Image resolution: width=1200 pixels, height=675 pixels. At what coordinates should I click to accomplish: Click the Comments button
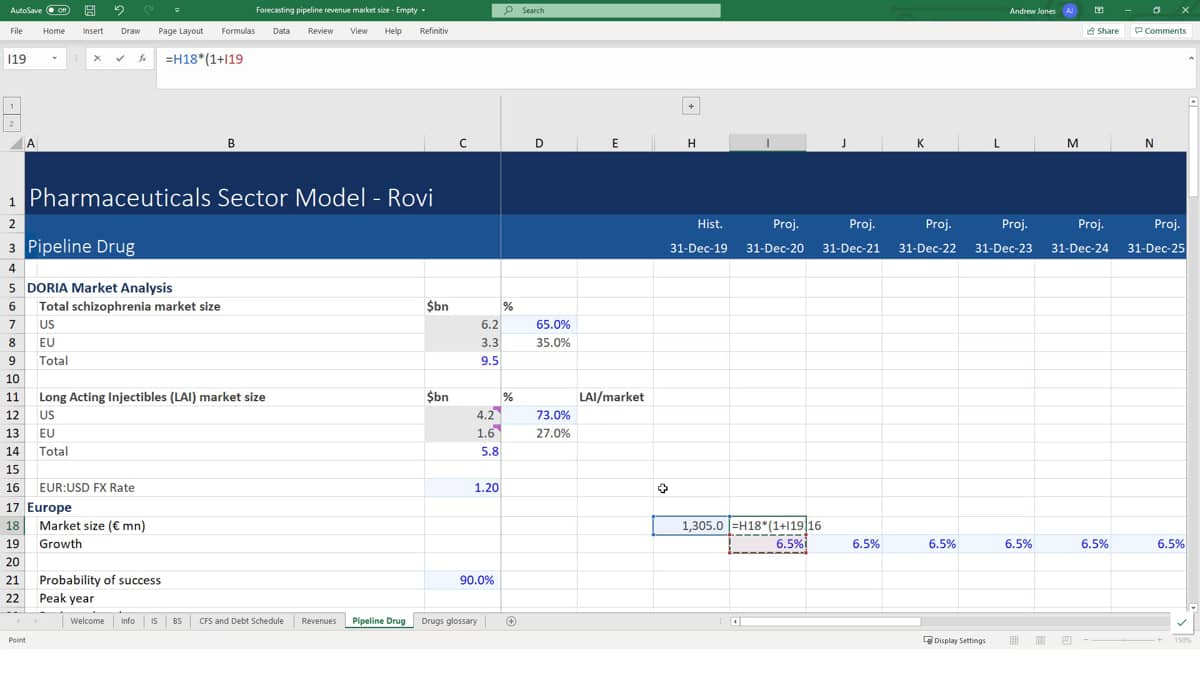1160,31
